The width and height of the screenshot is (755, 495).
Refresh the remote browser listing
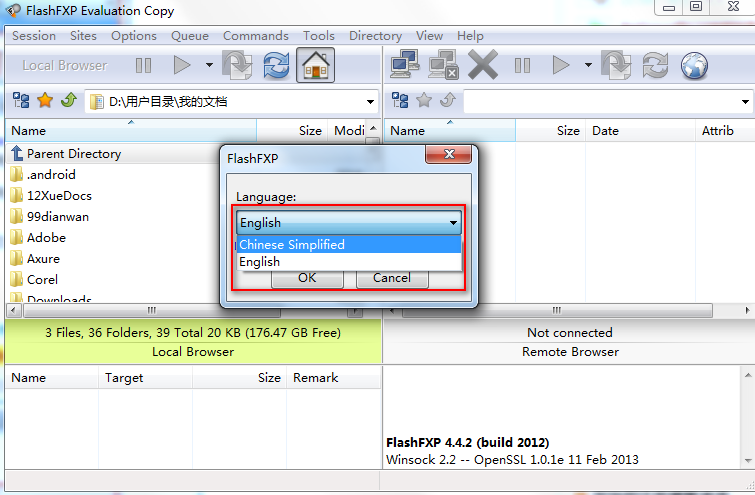click(655, 65)
